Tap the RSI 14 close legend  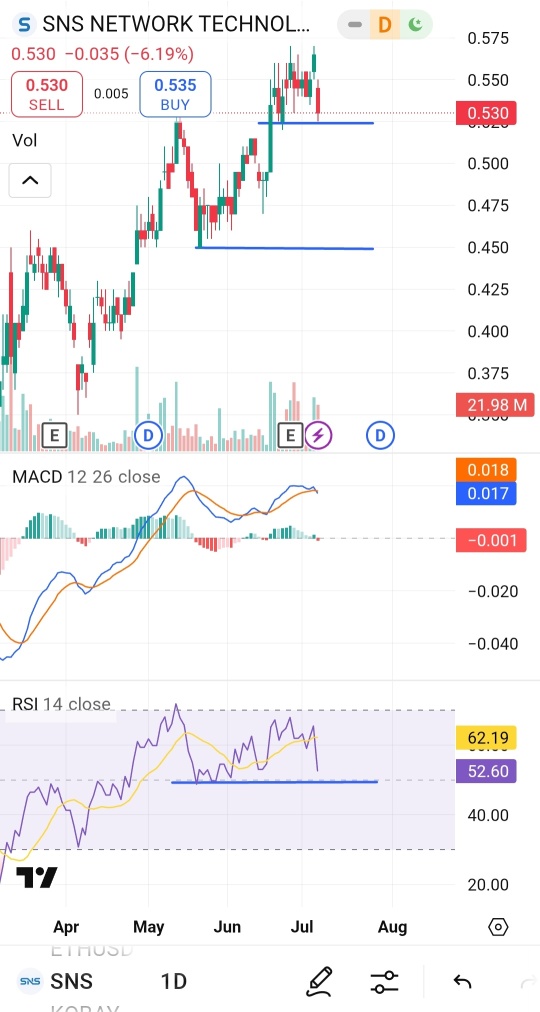coord(61,703)
